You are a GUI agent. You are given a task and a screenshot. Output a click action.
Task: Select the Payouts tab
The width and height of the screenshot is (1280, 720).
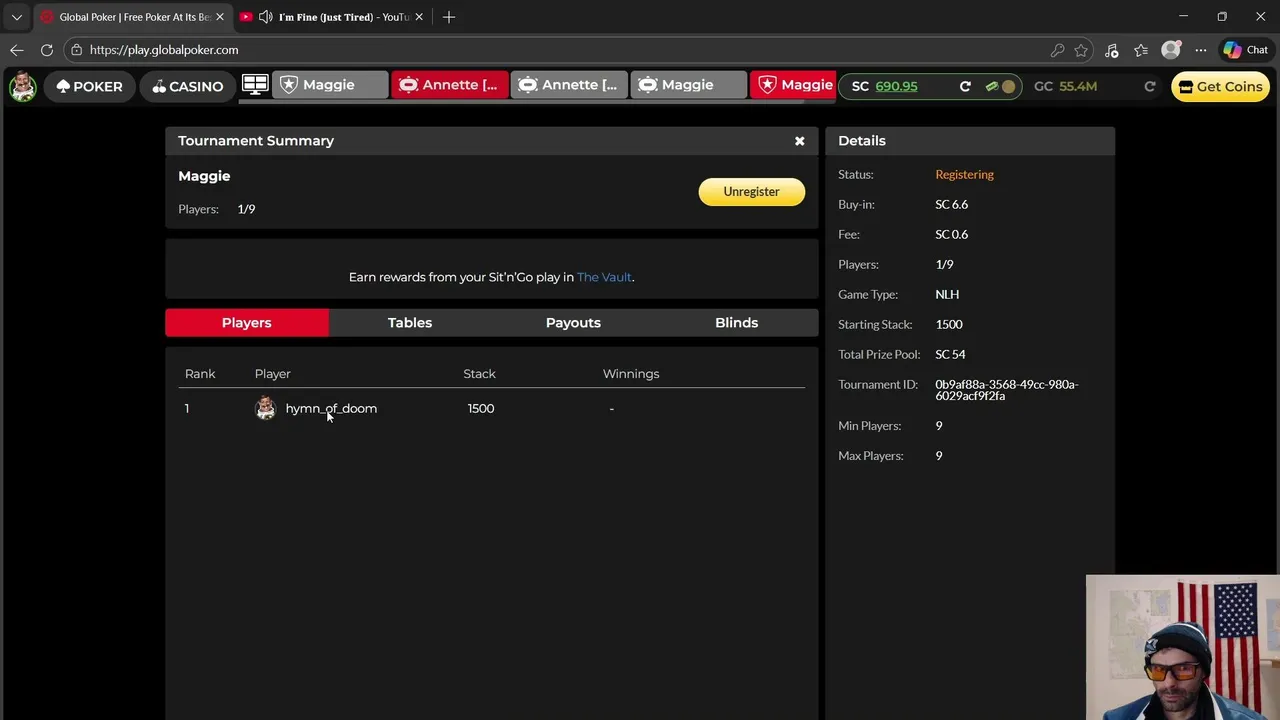[573, 322]
